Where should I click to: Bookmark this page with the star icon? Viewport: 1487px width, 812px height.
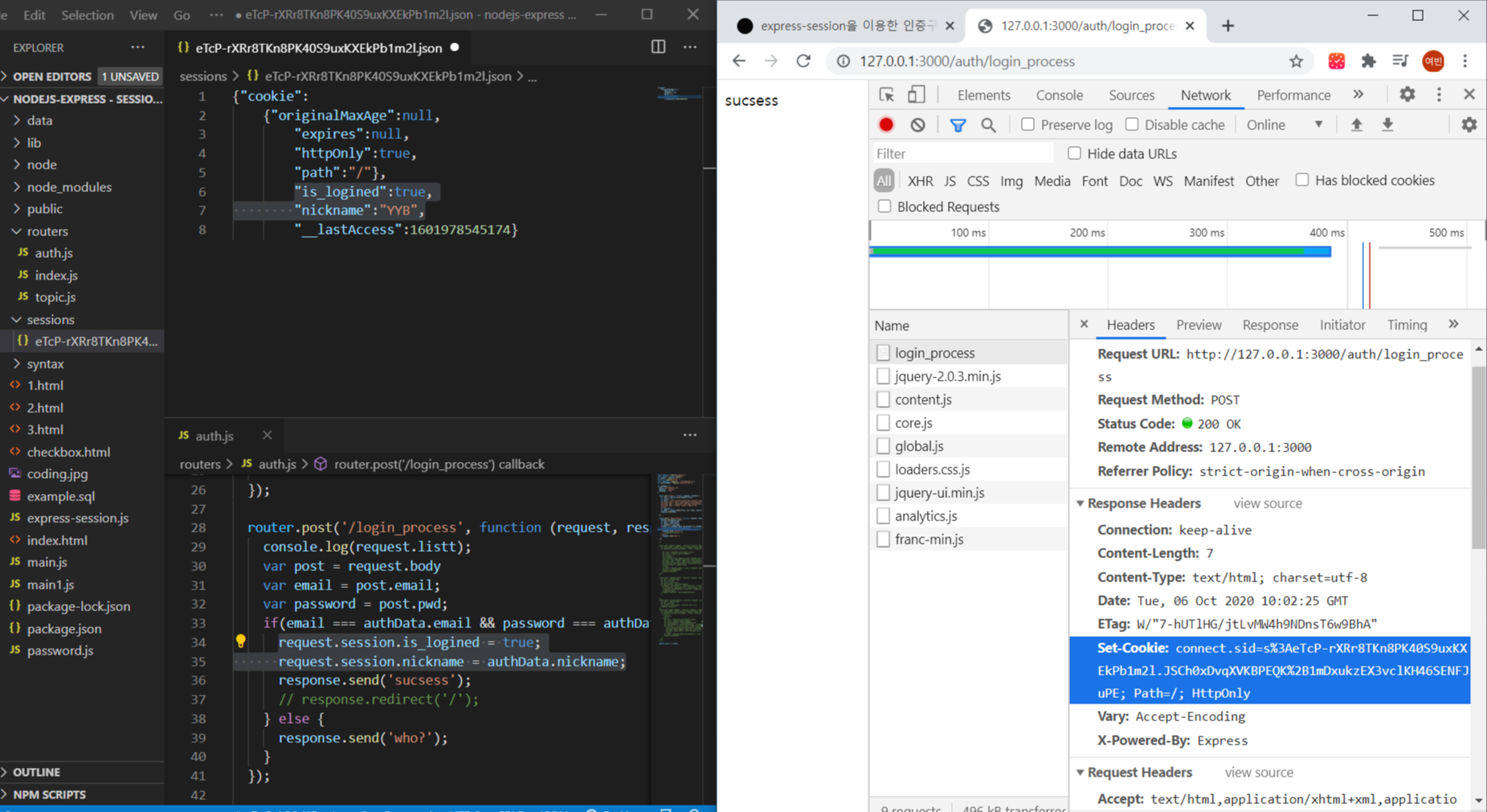pyautogui.click(x=1296, y=61)
